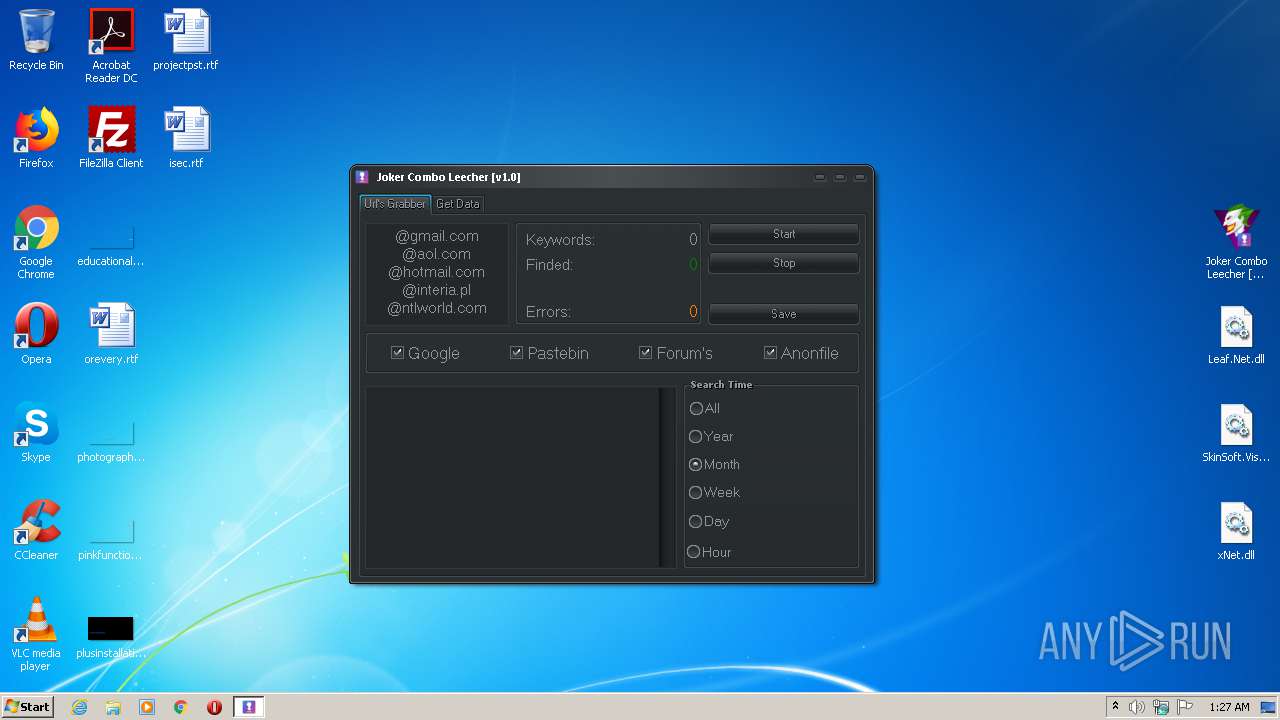Launch Opera desktop shortcut
This screenshot has height=720, width=1280.
point(36,335)
